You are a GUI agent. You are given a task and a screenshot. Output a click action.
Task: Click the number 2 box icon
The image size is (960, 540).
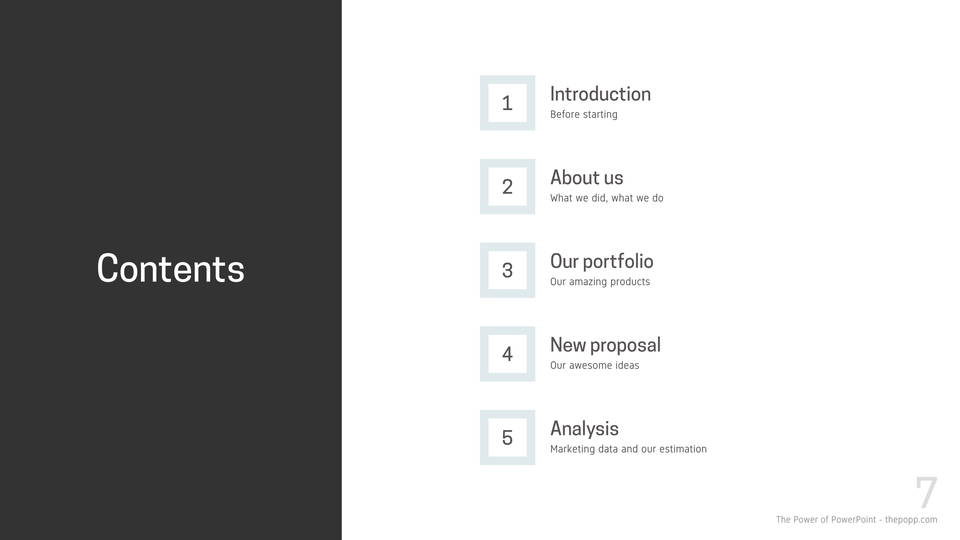point(507,187)
